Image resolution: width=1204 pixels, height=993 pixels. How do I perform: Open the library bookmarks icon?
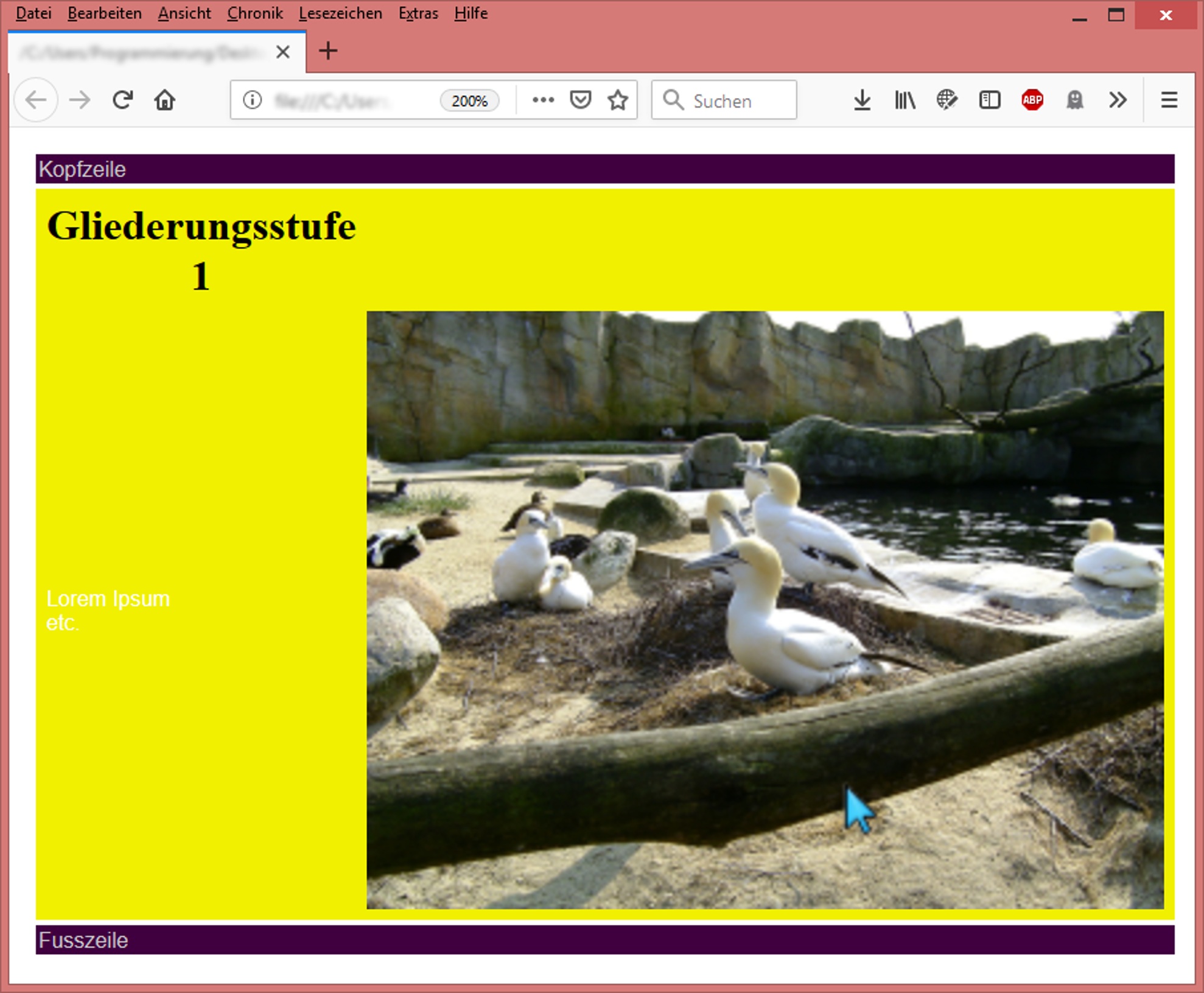pyautogui.click(x=905, y=100)
